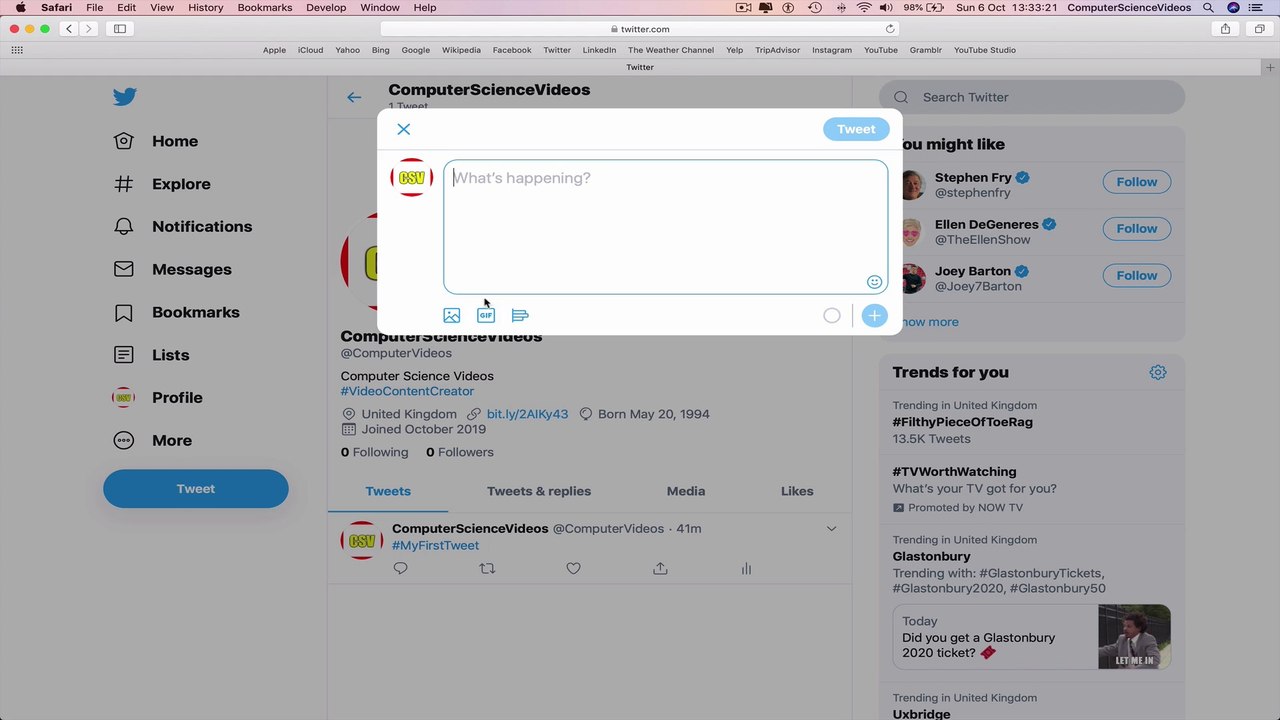Open Safari Bookmarks menu
The width and height of the screenshot is (1280, 720).
click(x=265, y=8)
